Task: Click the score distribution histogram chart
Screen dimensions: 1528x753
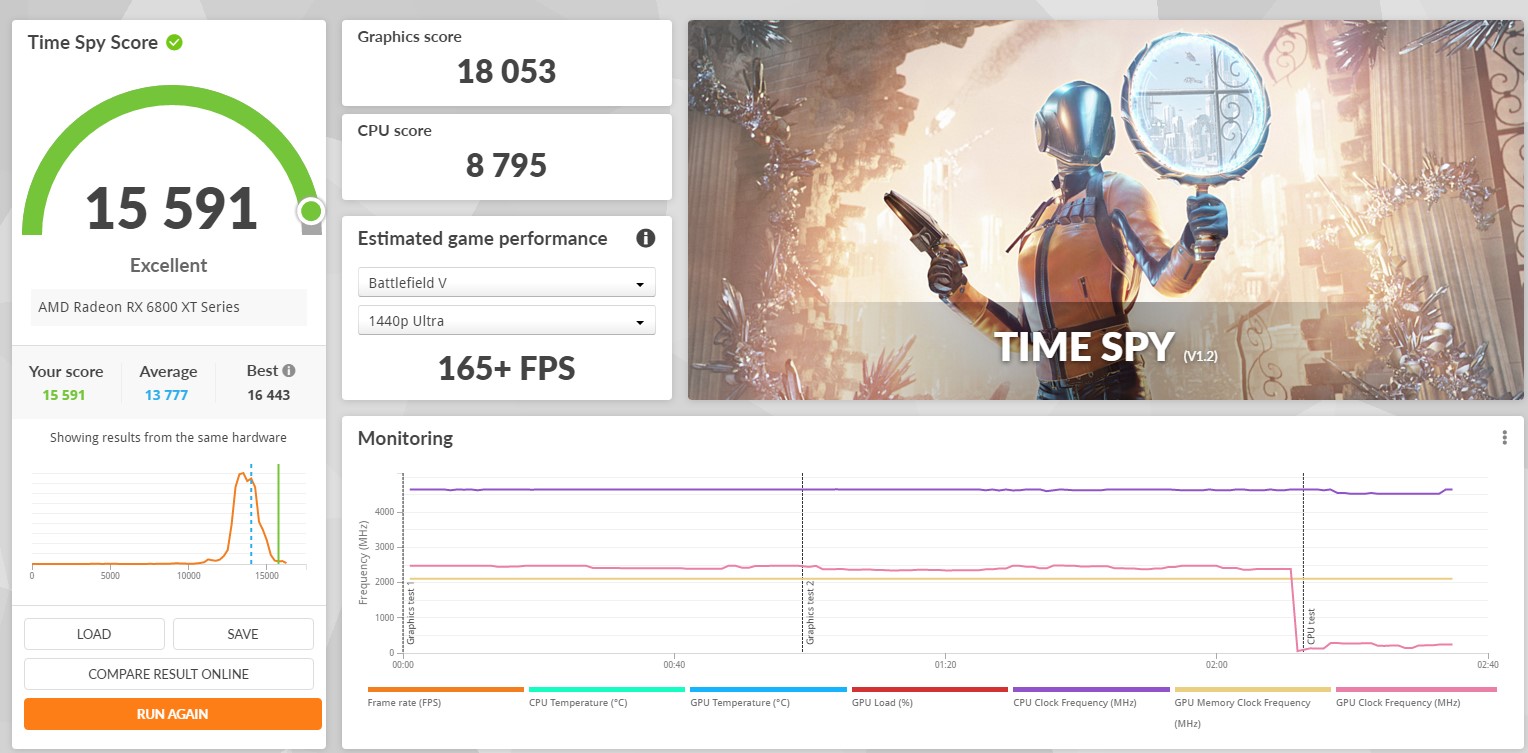Action: tap(168, 520)
